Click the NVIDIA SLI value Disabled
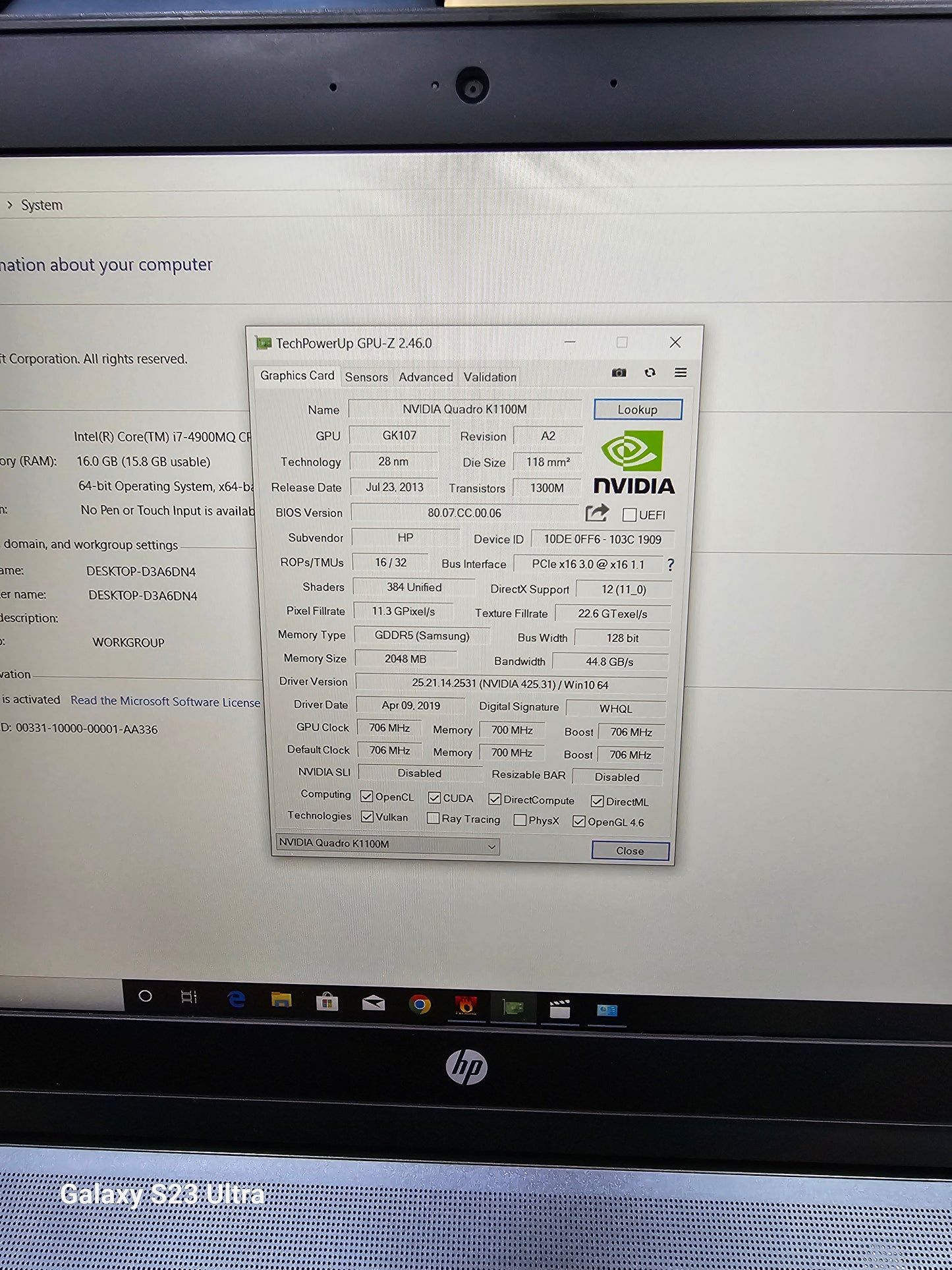952x1270 pixels. 420,773
